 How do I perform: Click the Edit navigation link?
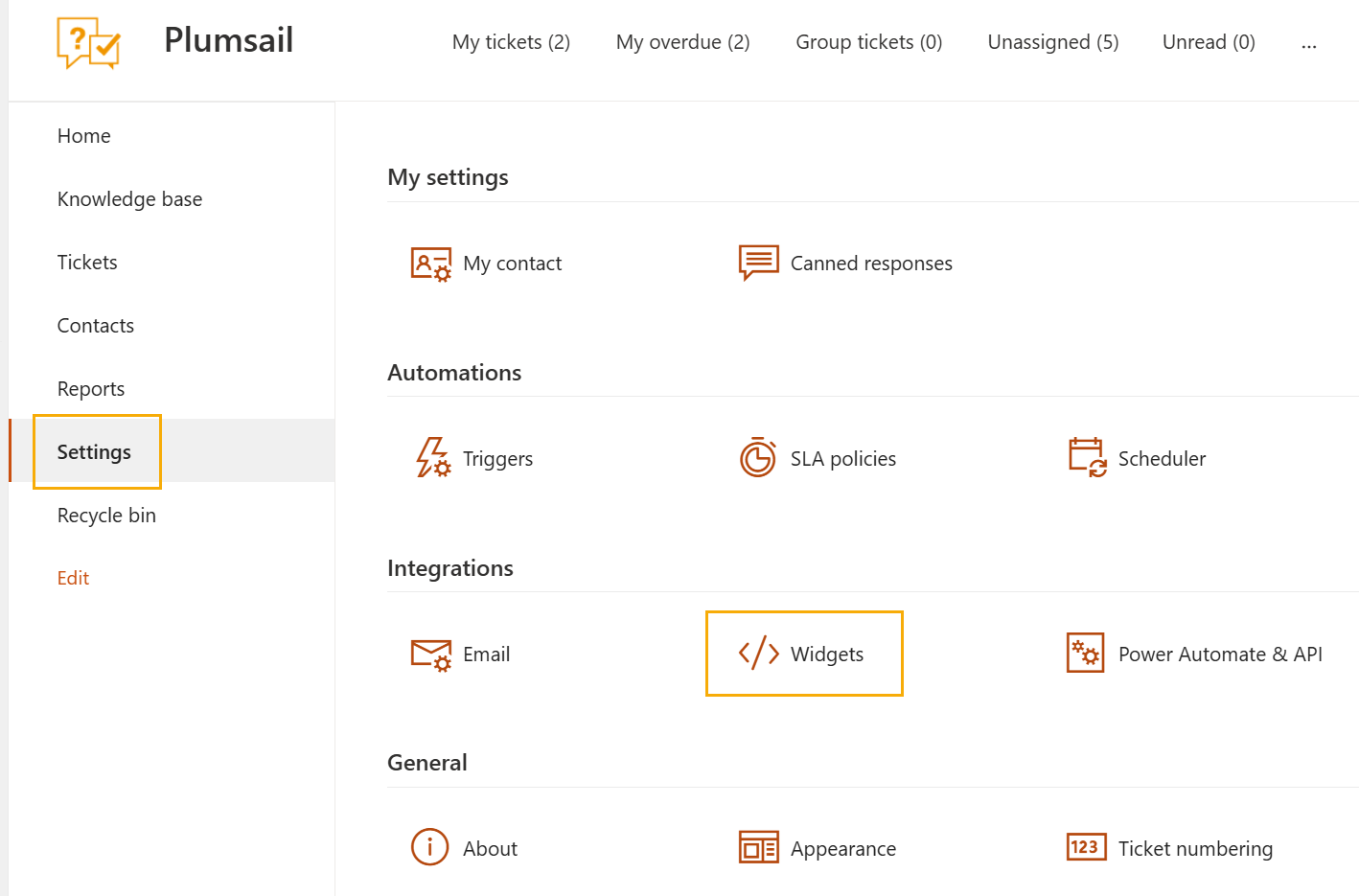73,578
